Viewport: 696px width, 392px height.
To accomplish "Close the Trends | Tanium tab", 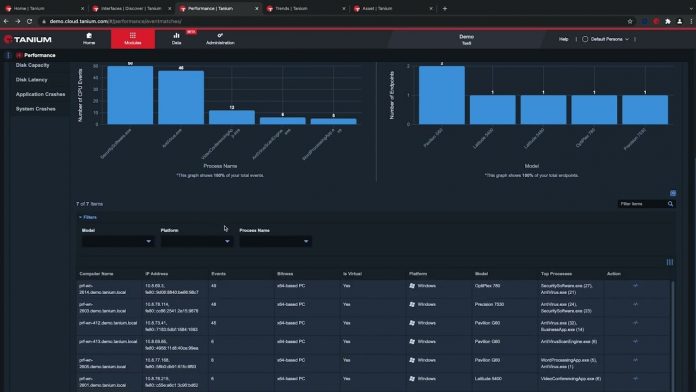I will point(344,8).
